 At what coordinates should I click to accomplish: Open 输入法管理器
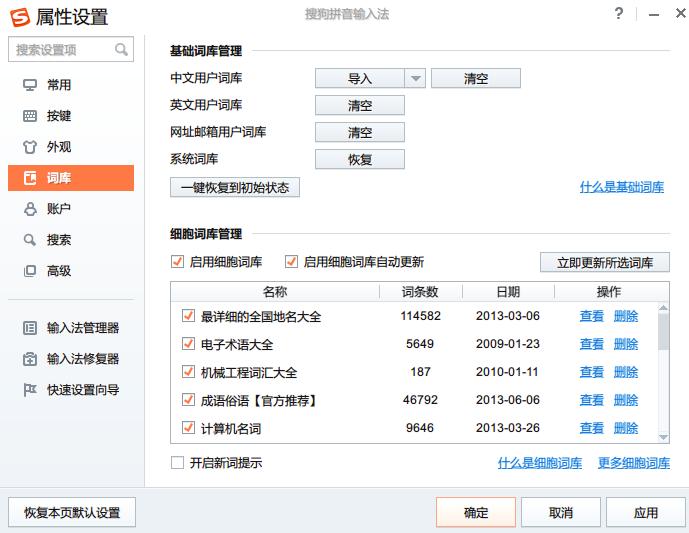point(71,328)
